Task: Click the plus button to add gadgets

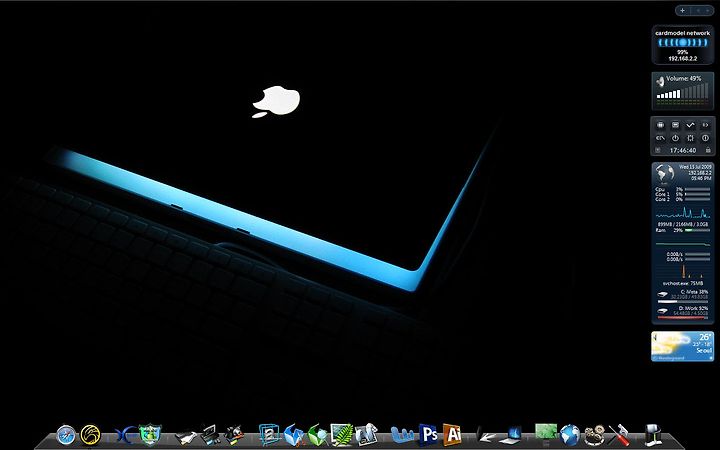Action: 683,10
